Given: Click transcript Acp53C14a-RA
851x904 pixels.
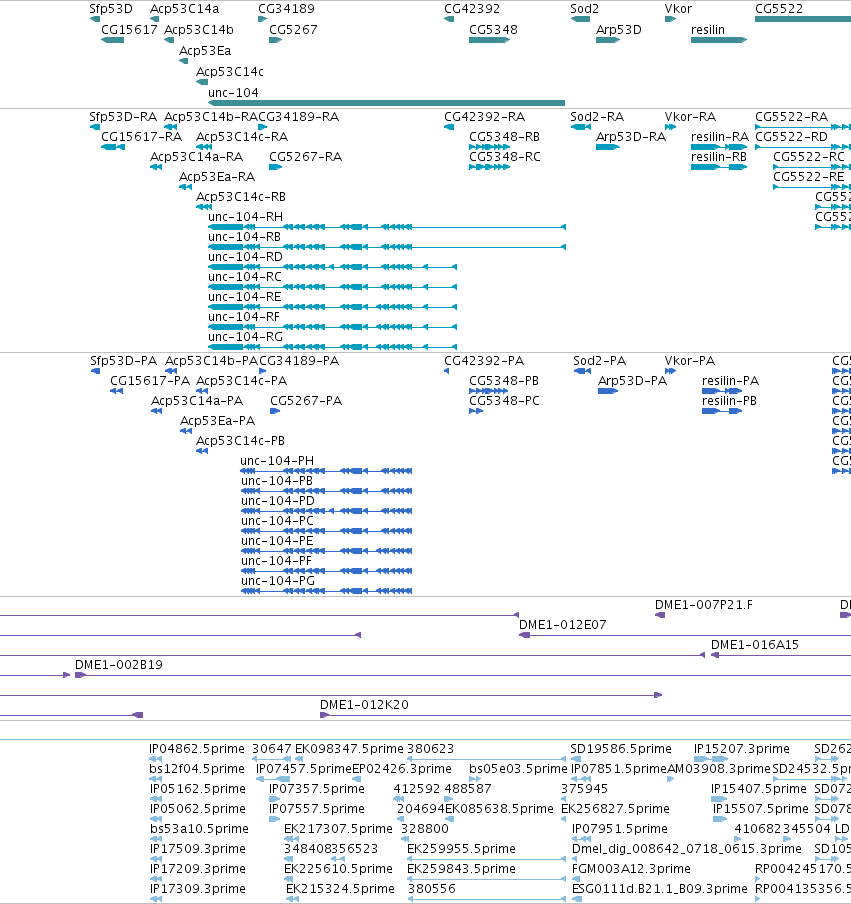Looking at the screenshot, I should coord(156,167).
